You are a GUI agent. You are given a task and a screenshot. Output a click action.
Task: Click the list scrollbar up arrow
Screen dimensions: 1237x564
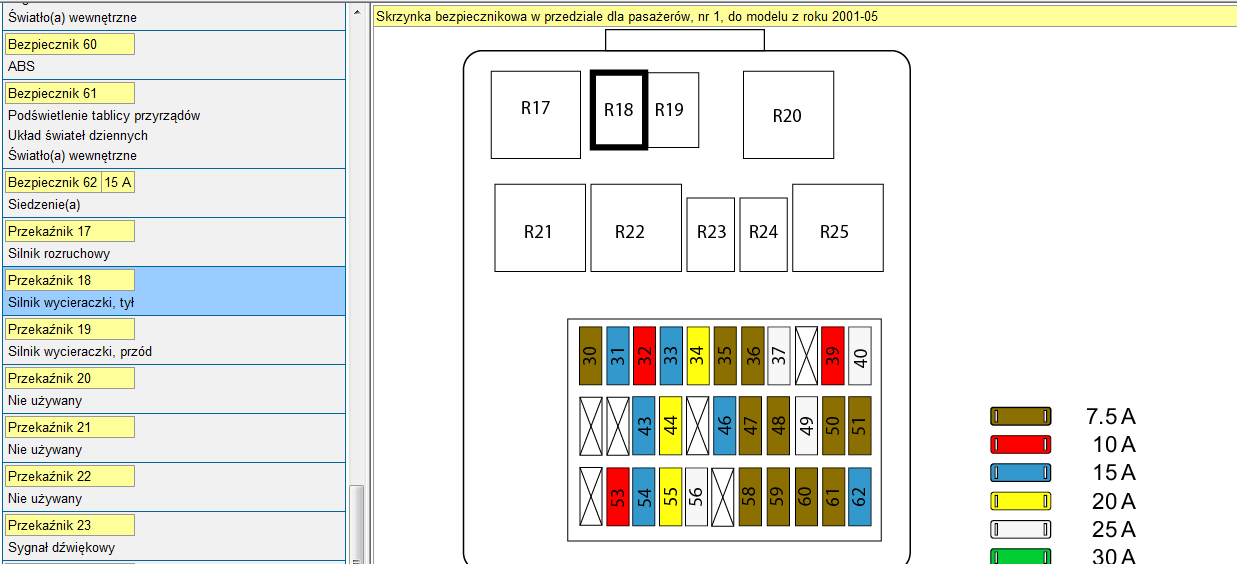pyautogui.click(x=356, y=12)
